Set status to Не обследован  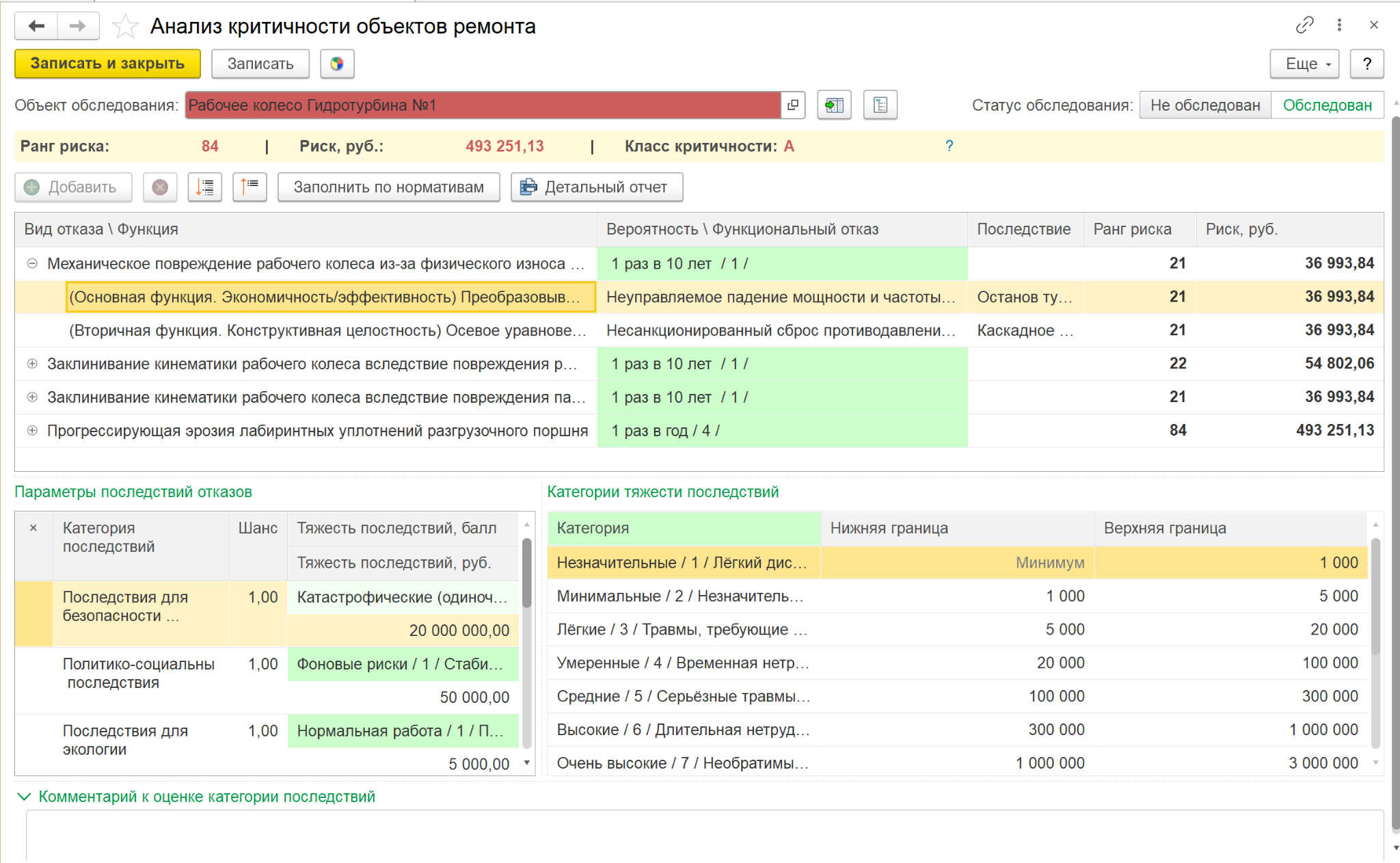[1204, 105]
